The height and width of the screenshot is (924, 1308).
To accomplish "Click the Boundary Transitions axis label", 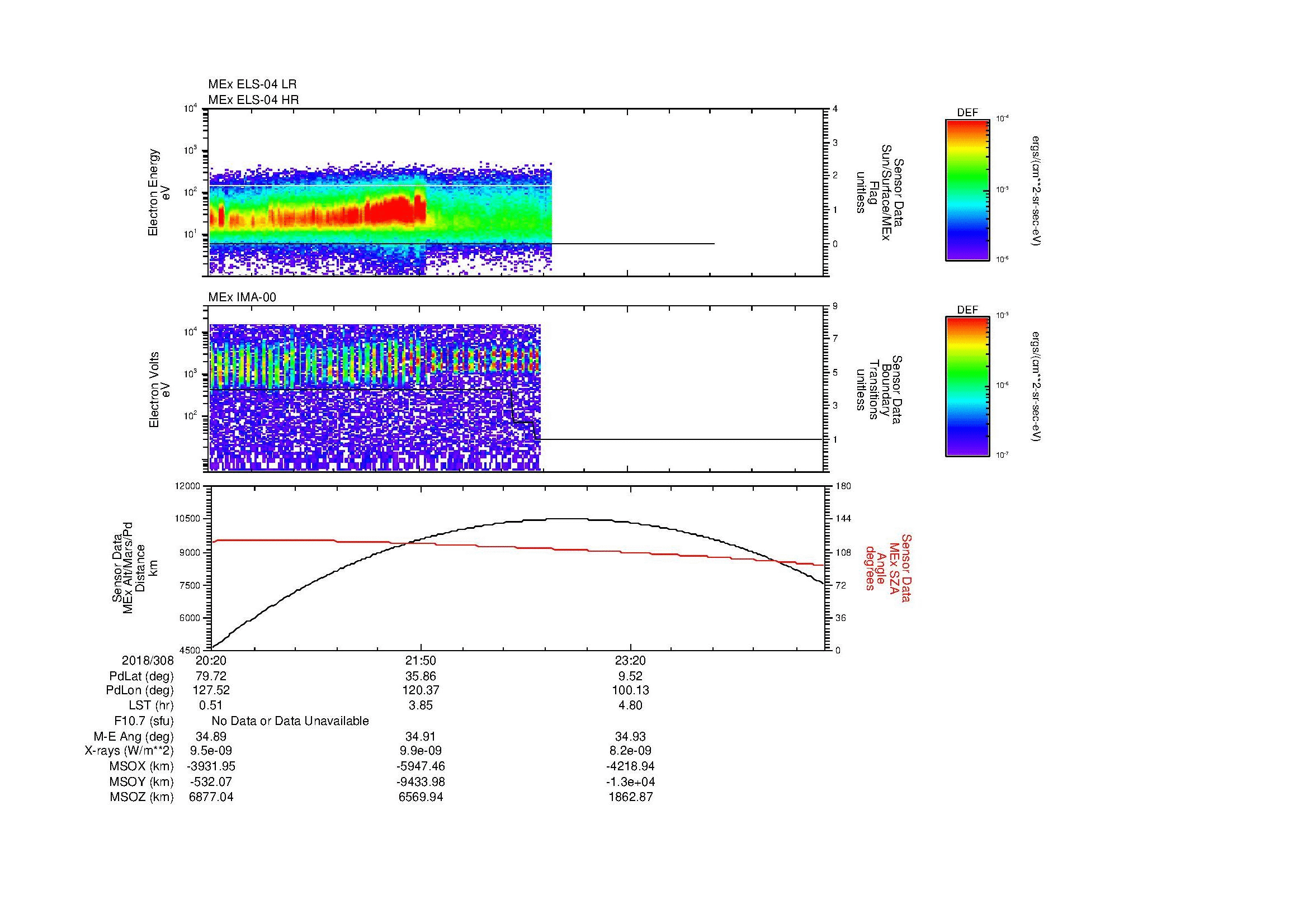I will 880,390.
